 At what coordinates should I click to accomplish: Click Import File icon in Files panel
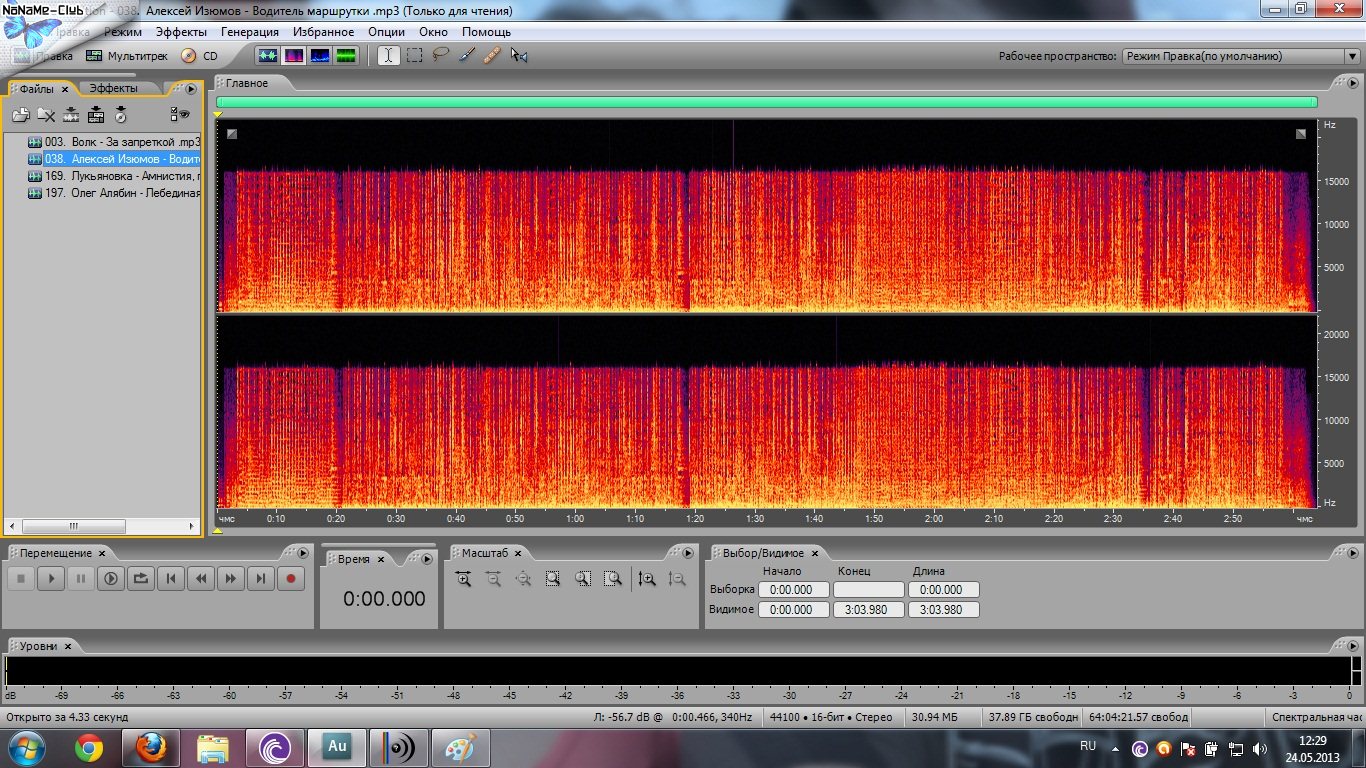[x=21, y=115]
